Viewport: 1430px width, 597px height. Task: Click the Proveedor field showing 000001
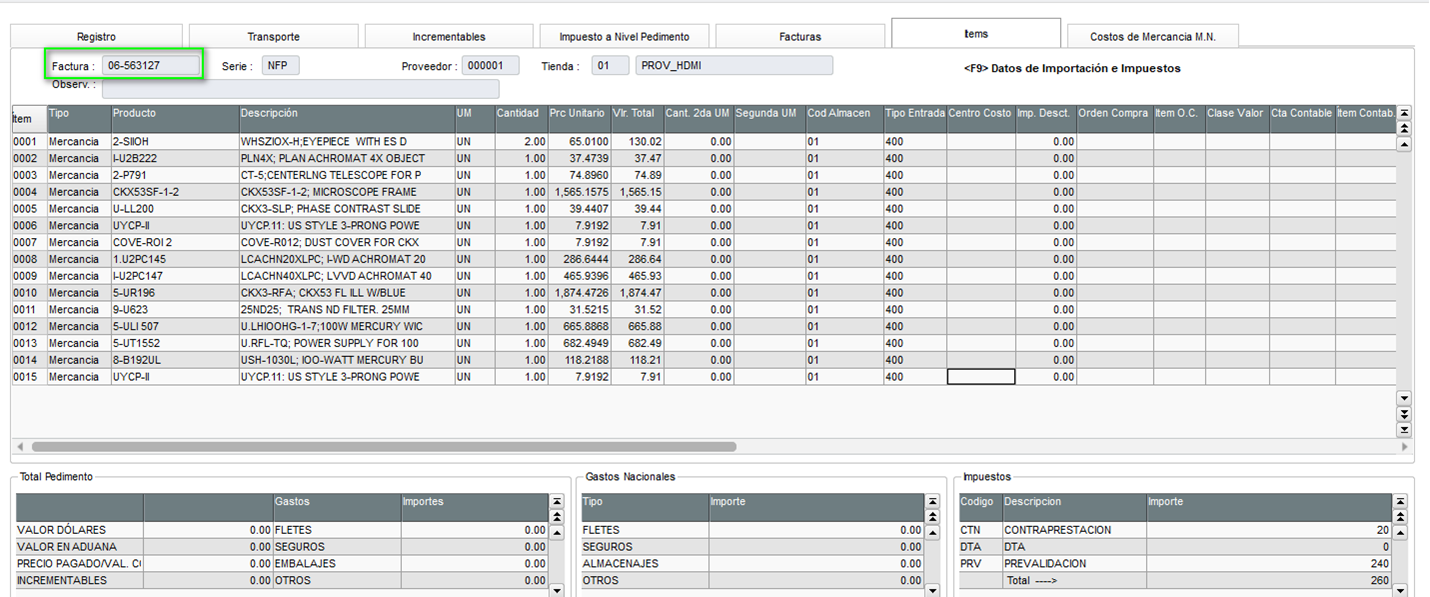490,65
